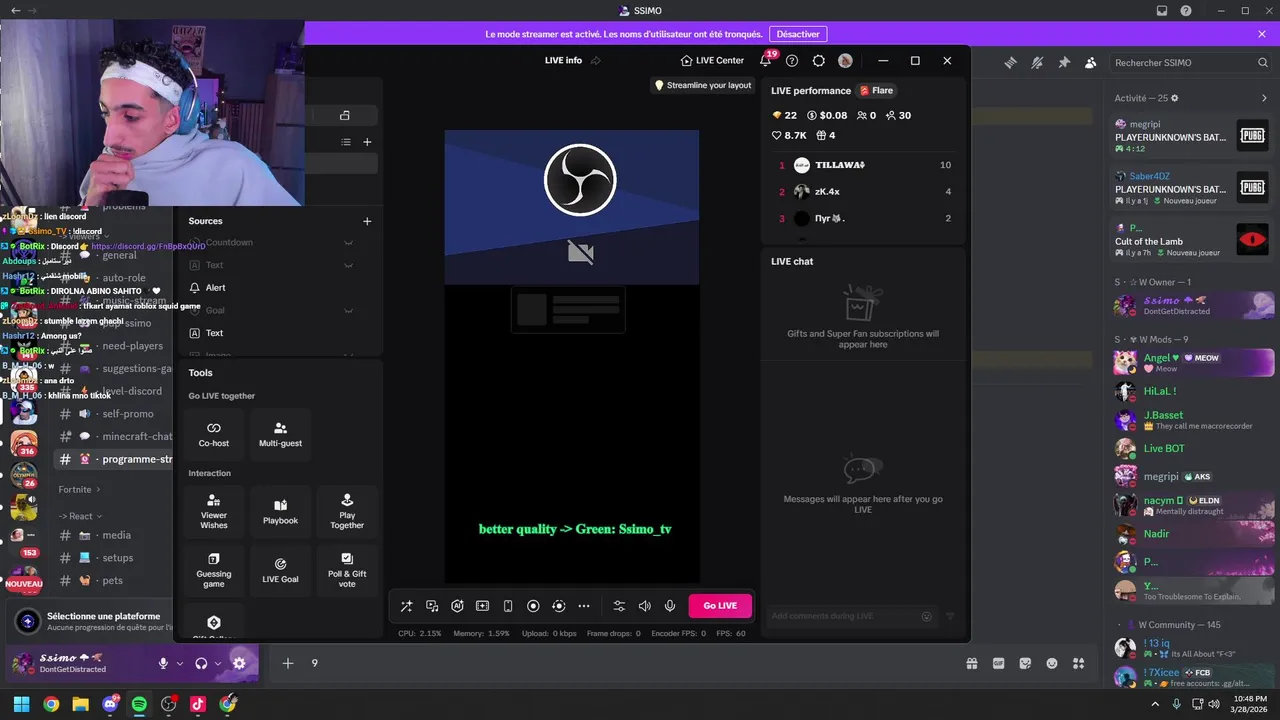Open Discord microphone options chevron
1280x720 pixels.
coord(180,663)
